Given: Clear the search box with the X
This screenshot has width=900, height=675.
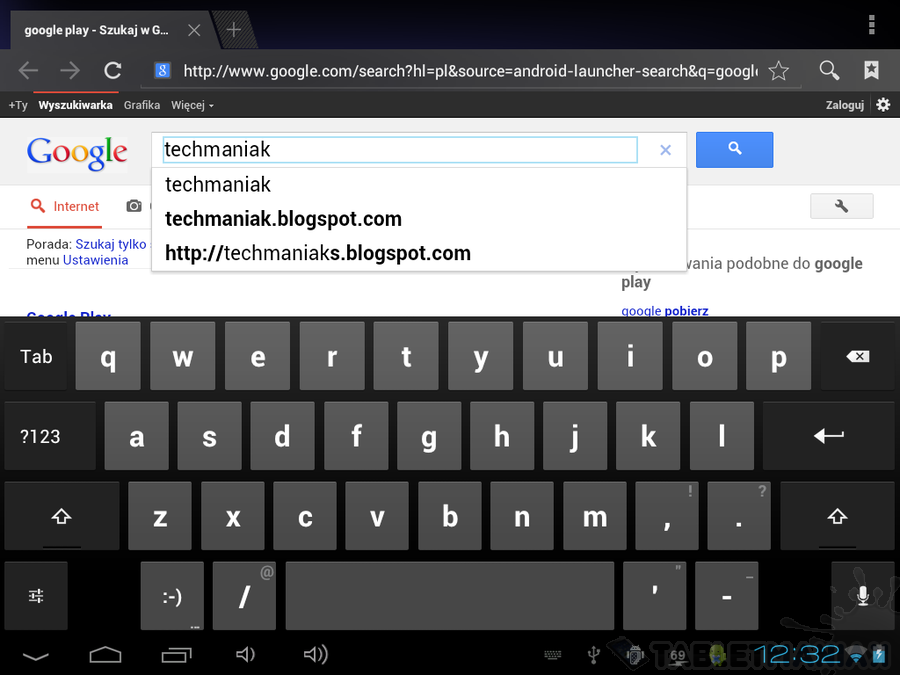Looking at the screenshot, I should pyautogui.click(x=665, y=150).
